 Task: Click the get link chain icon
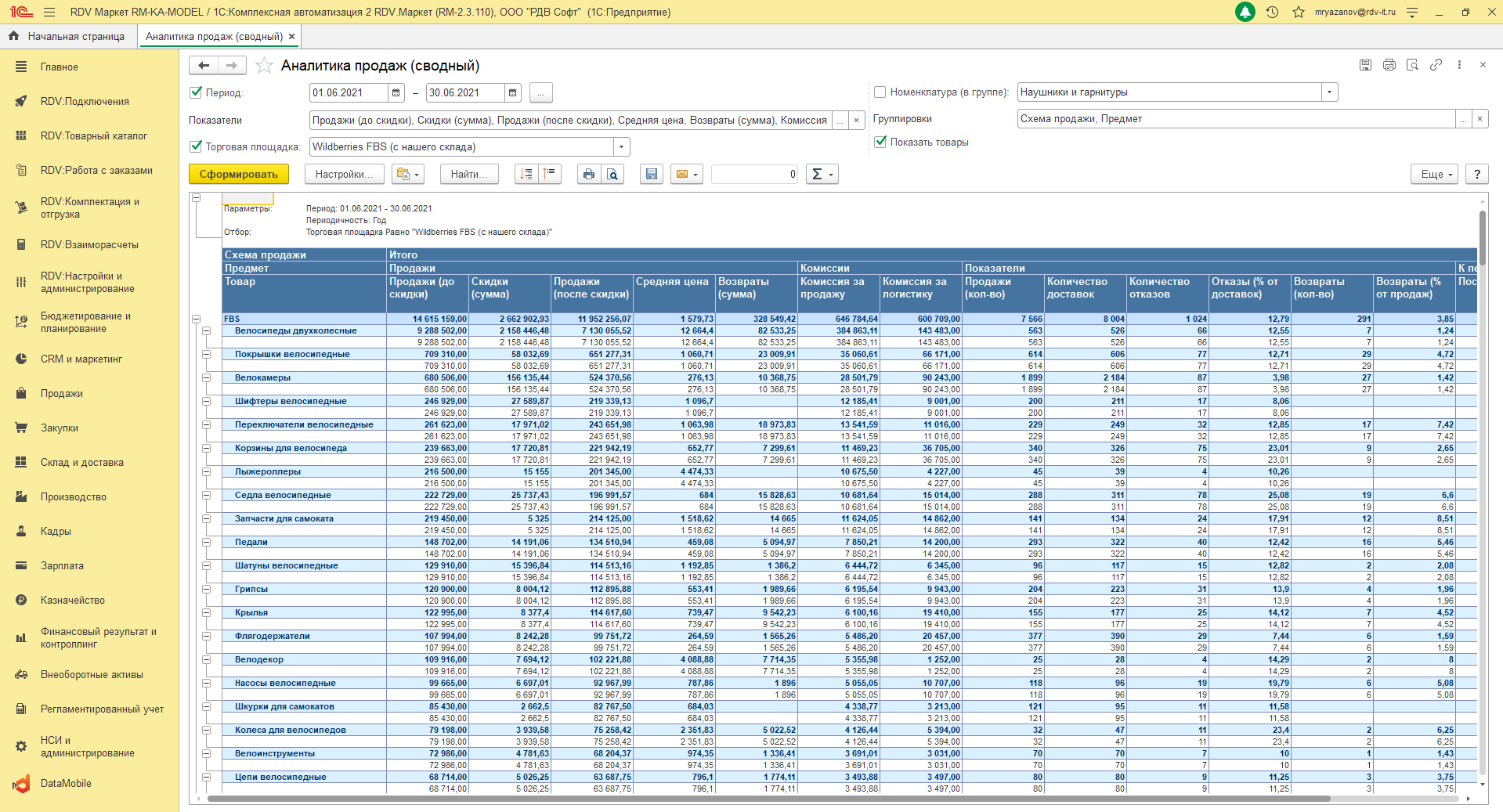coord(1436,65)
